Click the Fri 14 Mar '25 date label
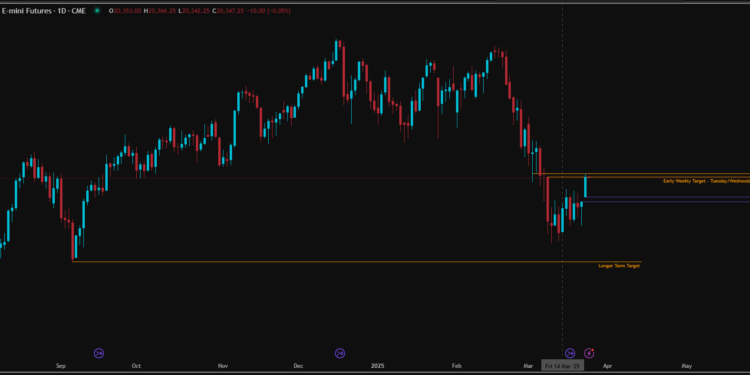 [562, 366]
